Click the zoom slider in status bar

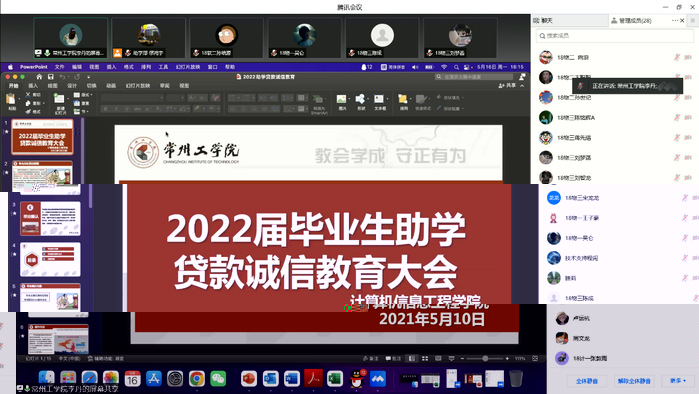click(x=485, y=358)
